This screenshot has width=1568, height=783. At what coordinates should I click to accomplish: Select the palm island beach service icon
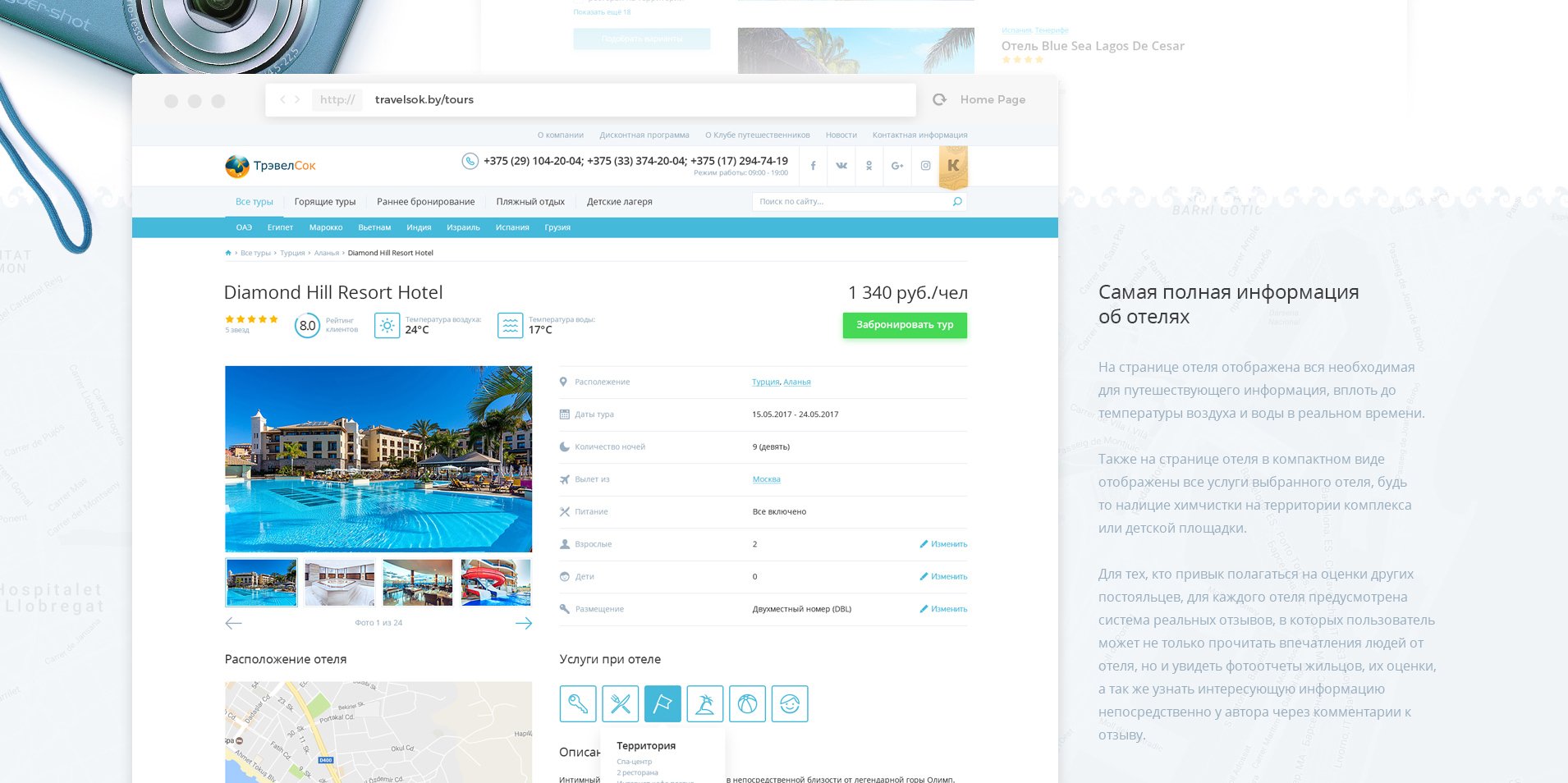click(x=705, y=704)
